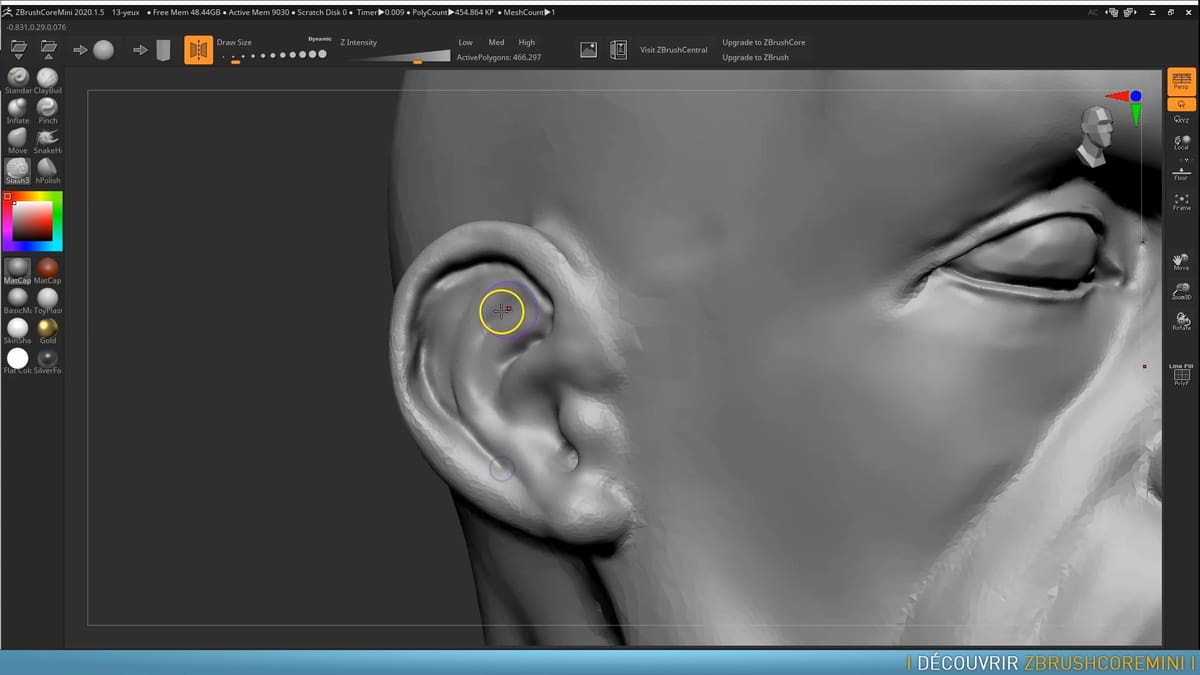
Task: Click the title bar icon left of minimize
Action: pos(1130,13)
